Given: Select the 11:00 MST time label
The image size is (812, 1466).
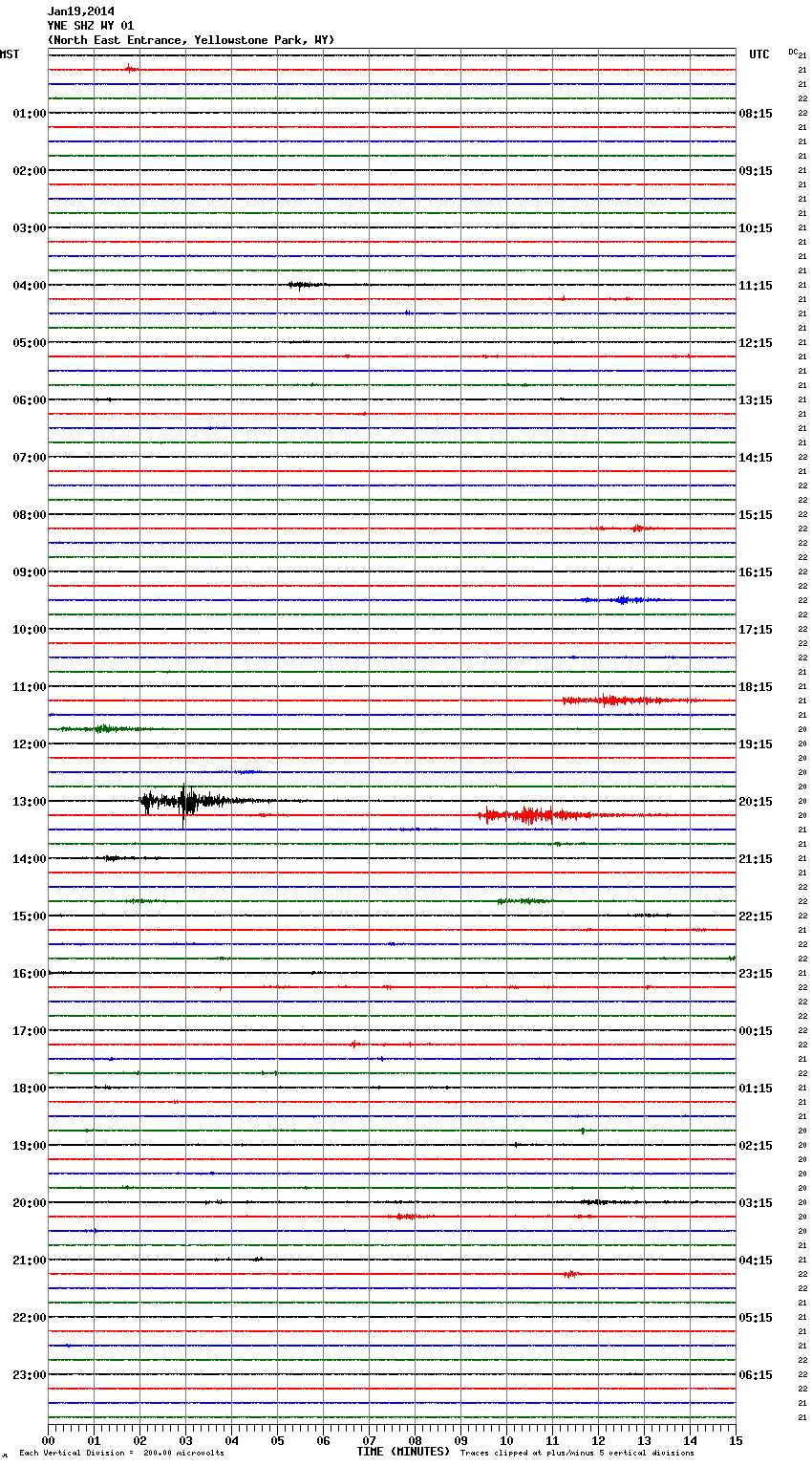Looking at the screenshot, I should point(30,687).
